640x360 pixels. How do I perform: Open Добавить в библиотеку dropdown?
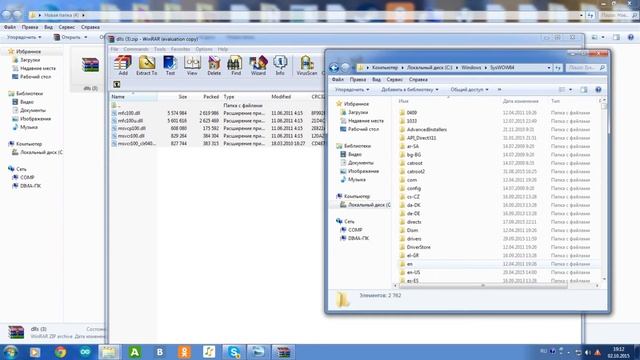coord(409,89)
